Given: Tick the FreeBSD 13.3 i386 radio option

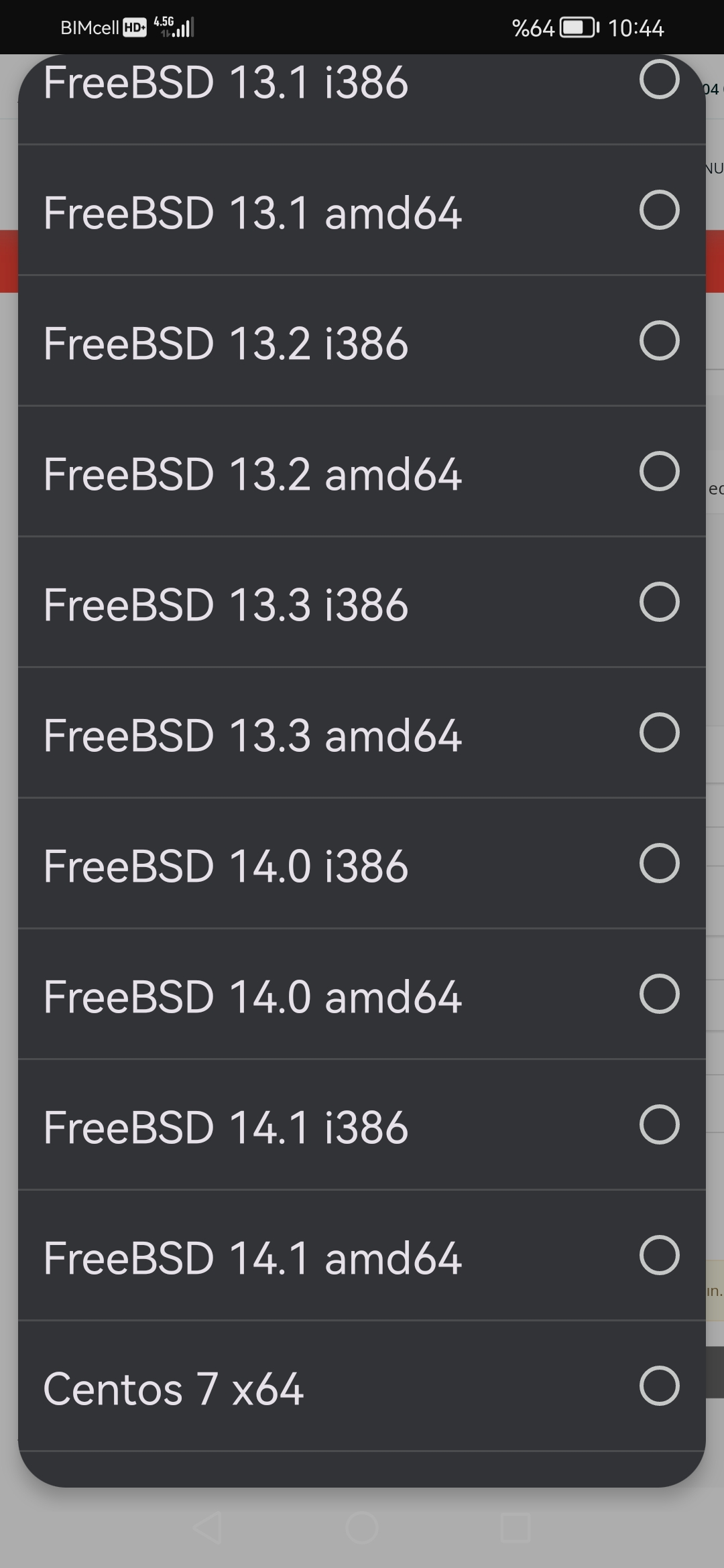Looking at the screenshot, I should [660, 602].
